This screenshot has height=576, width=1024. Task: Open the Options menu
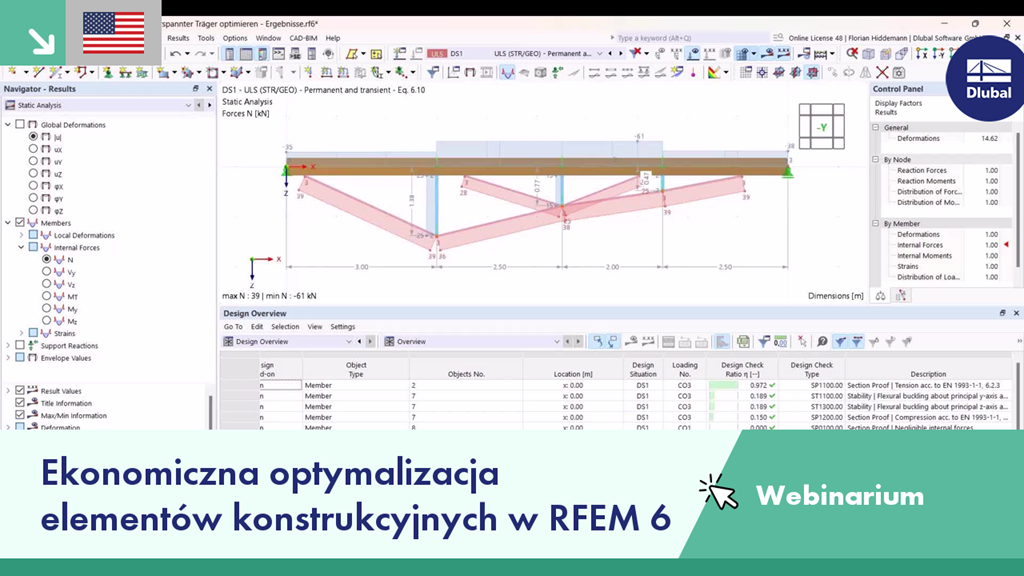[x=234, y=38]
